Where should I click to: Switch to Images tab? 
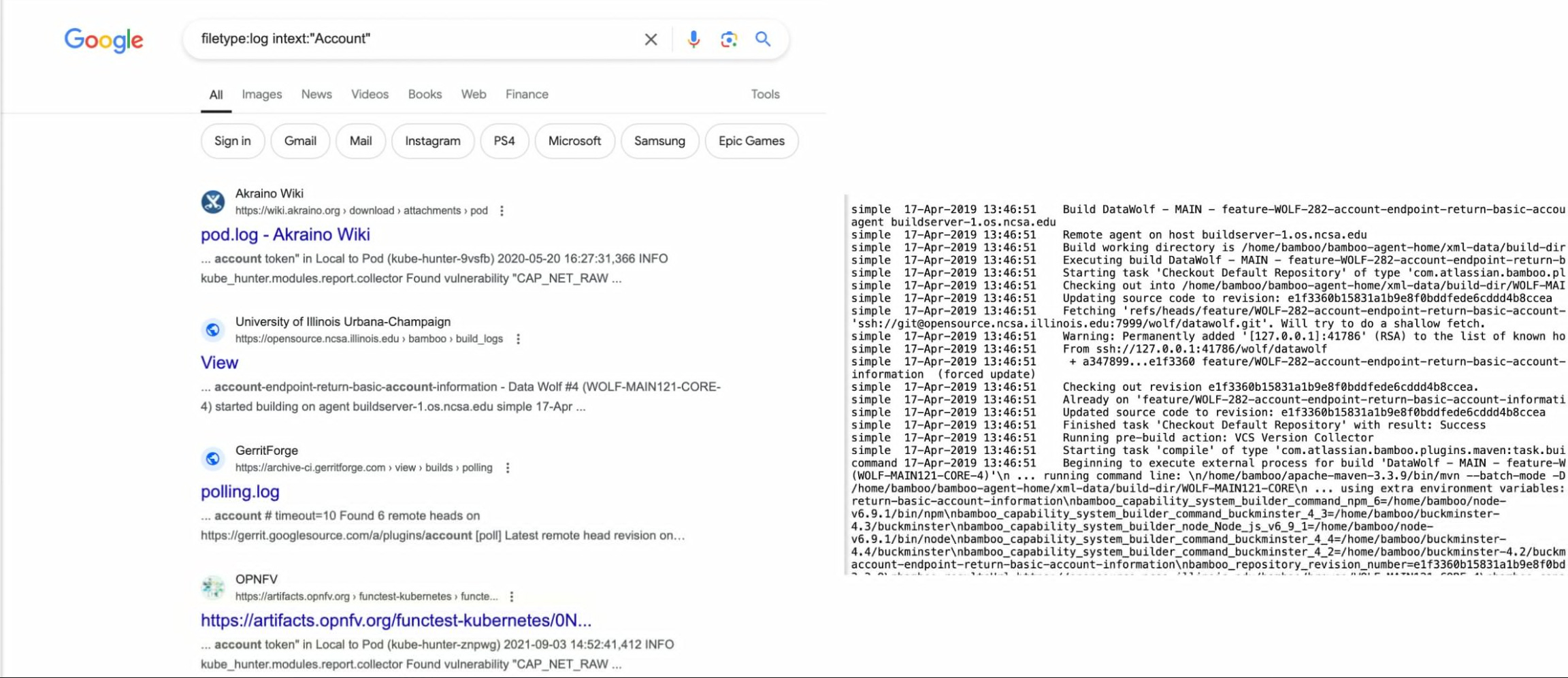pos(262,95)
